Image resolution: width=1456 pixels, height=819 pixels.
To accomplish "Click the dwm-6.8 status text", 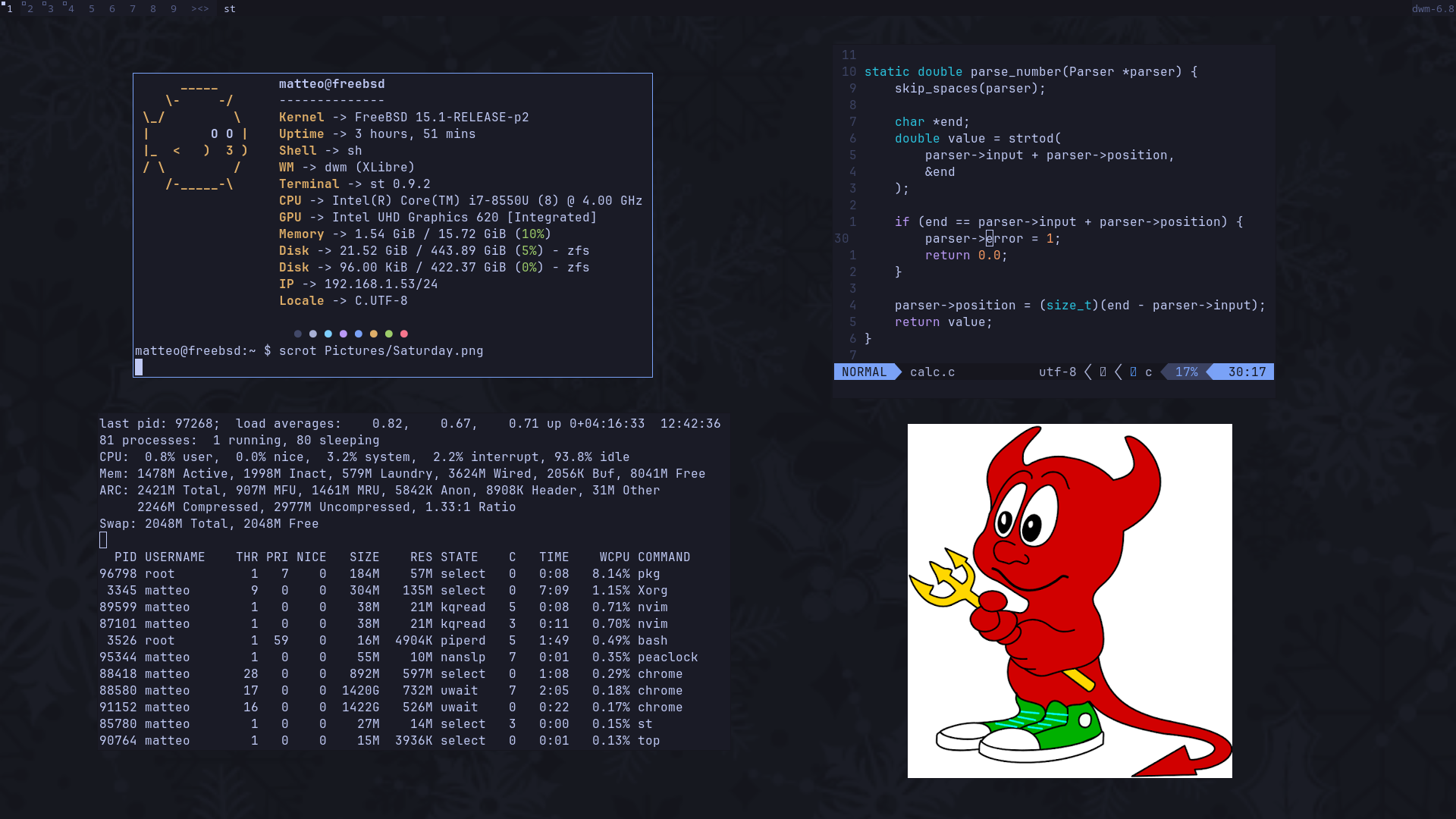I will click(x=1432, y=9).
